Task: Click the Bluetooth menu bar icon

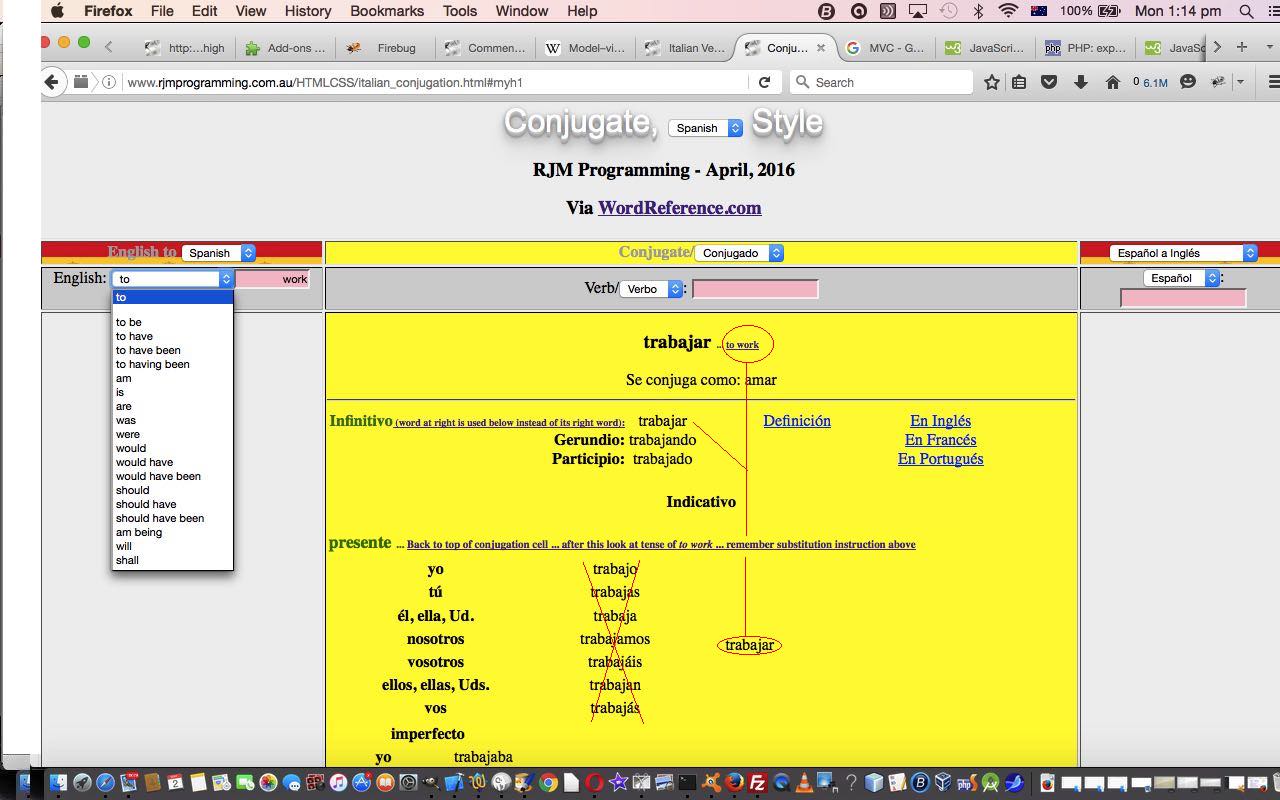Action: pos(979,11)
